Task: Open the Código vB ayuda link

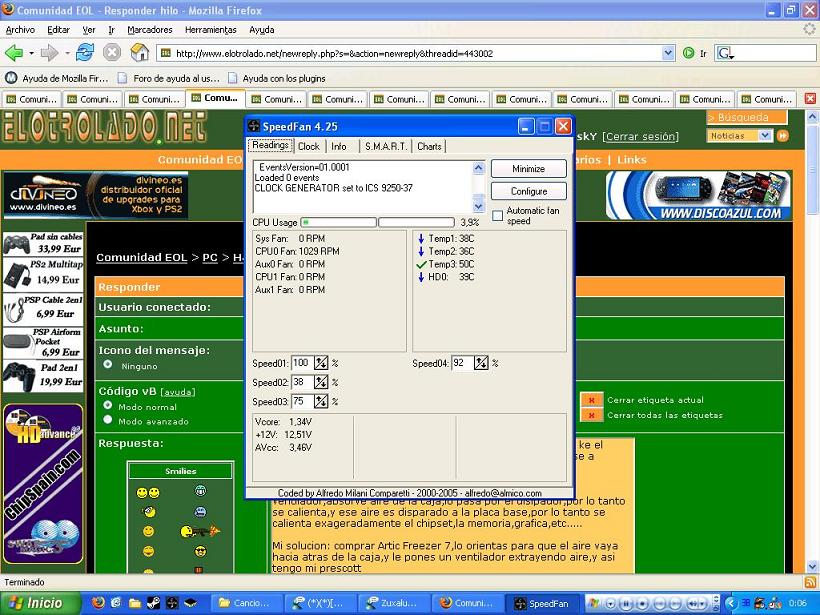Action: pos(178,392)
